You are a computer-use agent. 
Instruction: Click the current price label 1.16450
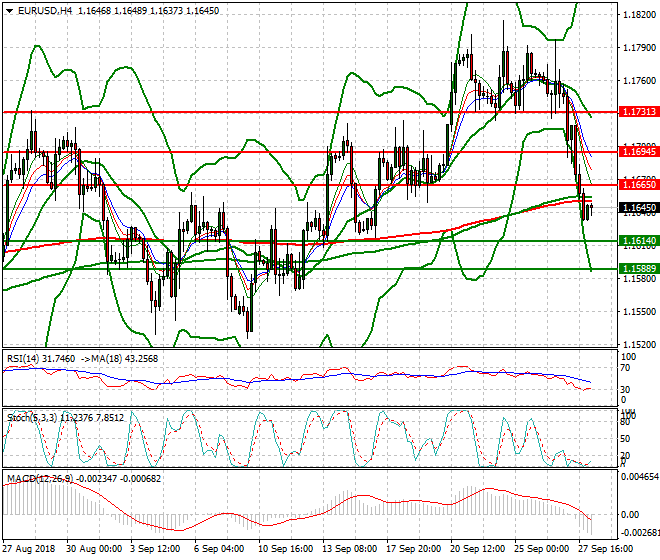click(639, 208)
